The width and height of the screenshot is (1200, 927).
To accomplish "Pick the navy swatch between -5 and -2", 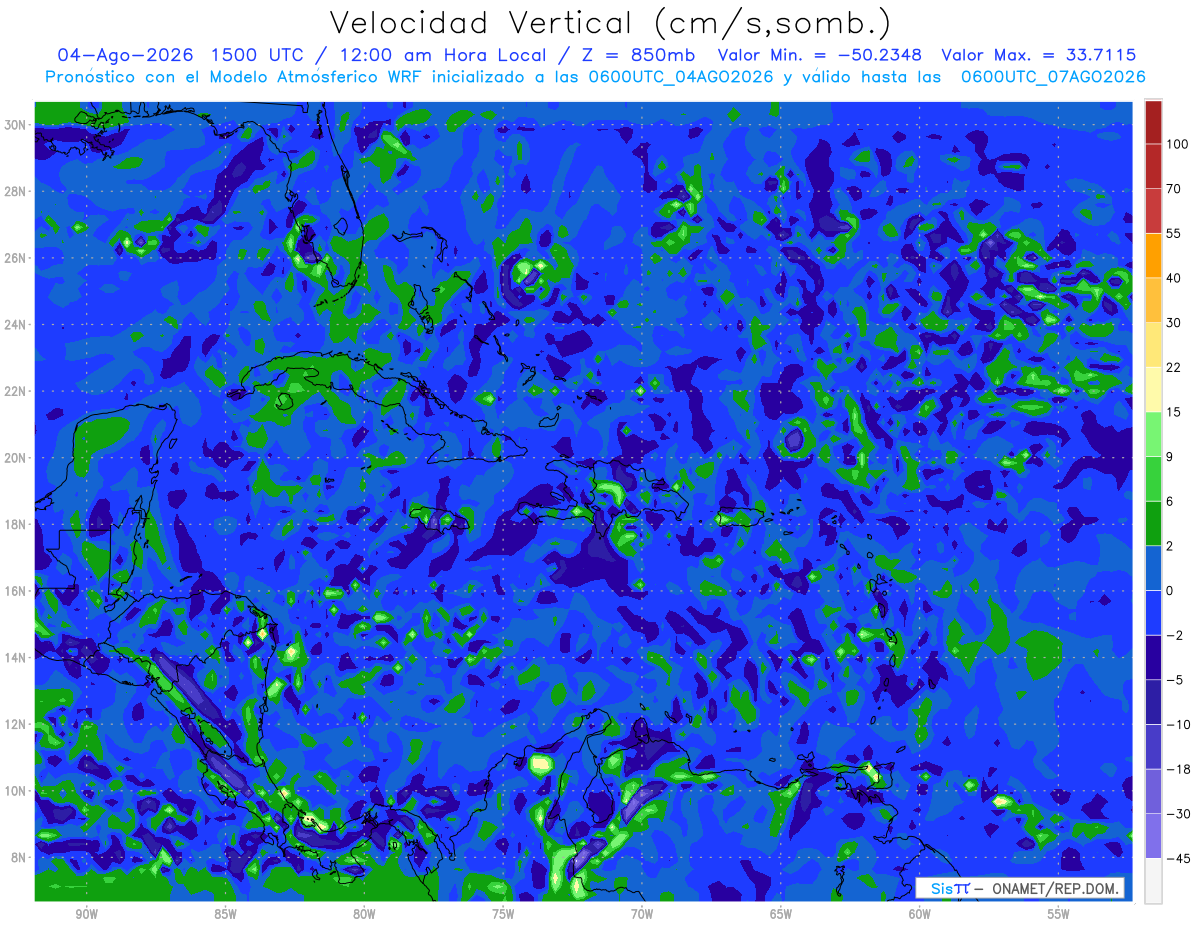I will (1153, 658).
